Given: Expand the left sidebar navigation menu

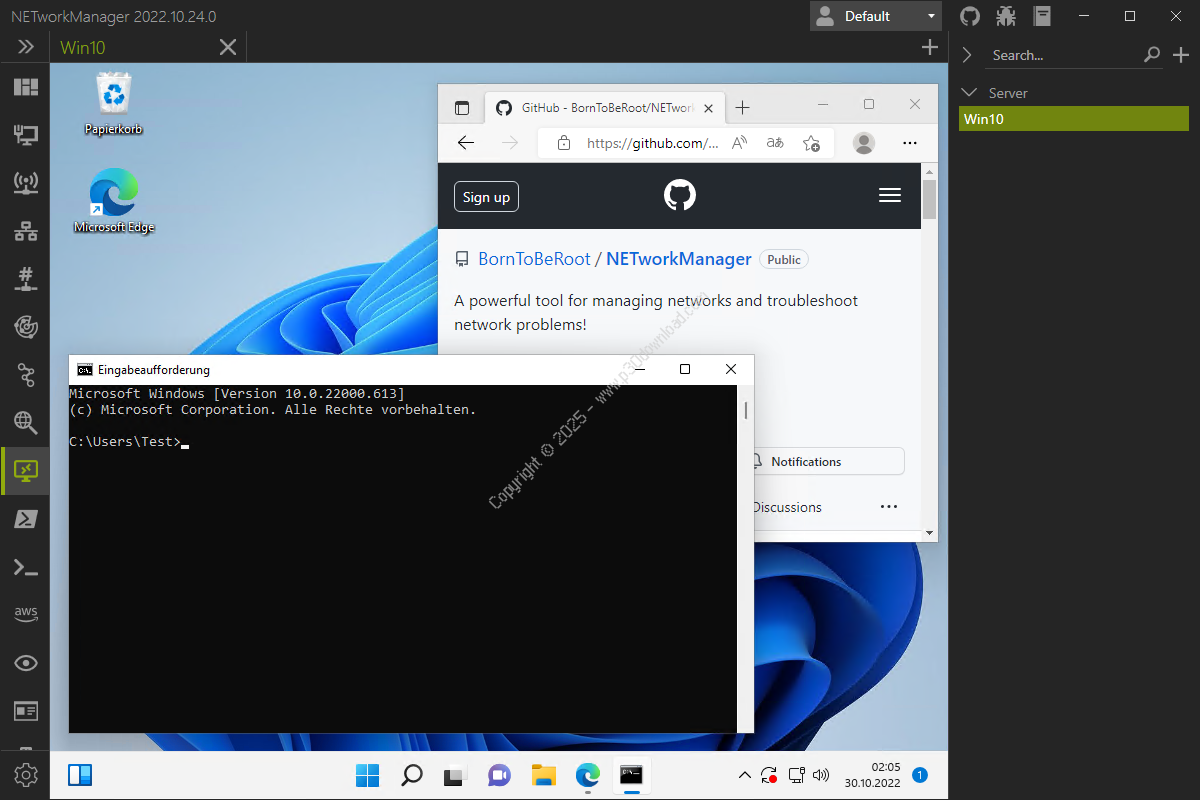Looking at the screenshot, I should pos(25,47).
